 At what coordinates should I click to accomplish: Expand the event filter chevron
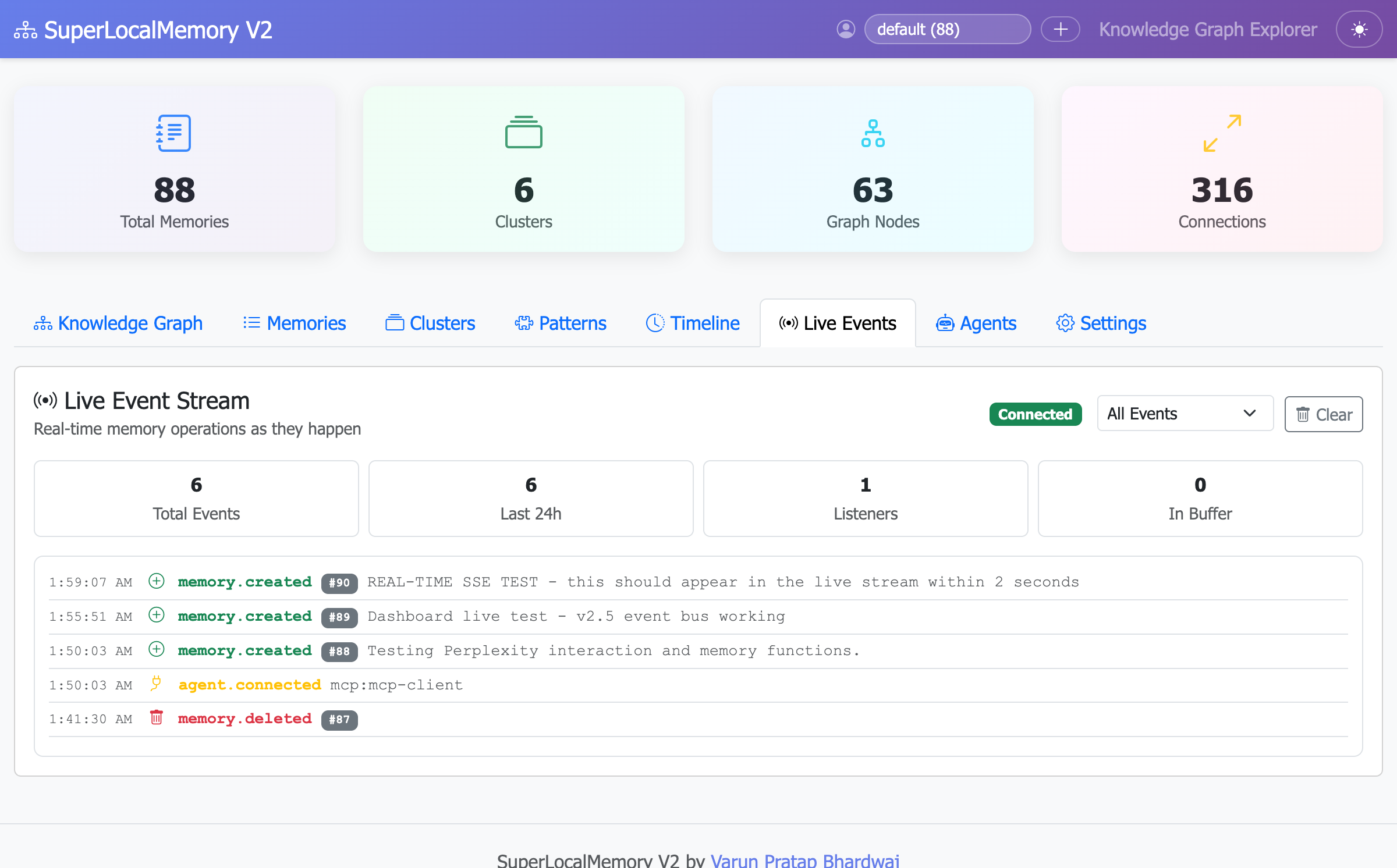[x=1250, y=414]
